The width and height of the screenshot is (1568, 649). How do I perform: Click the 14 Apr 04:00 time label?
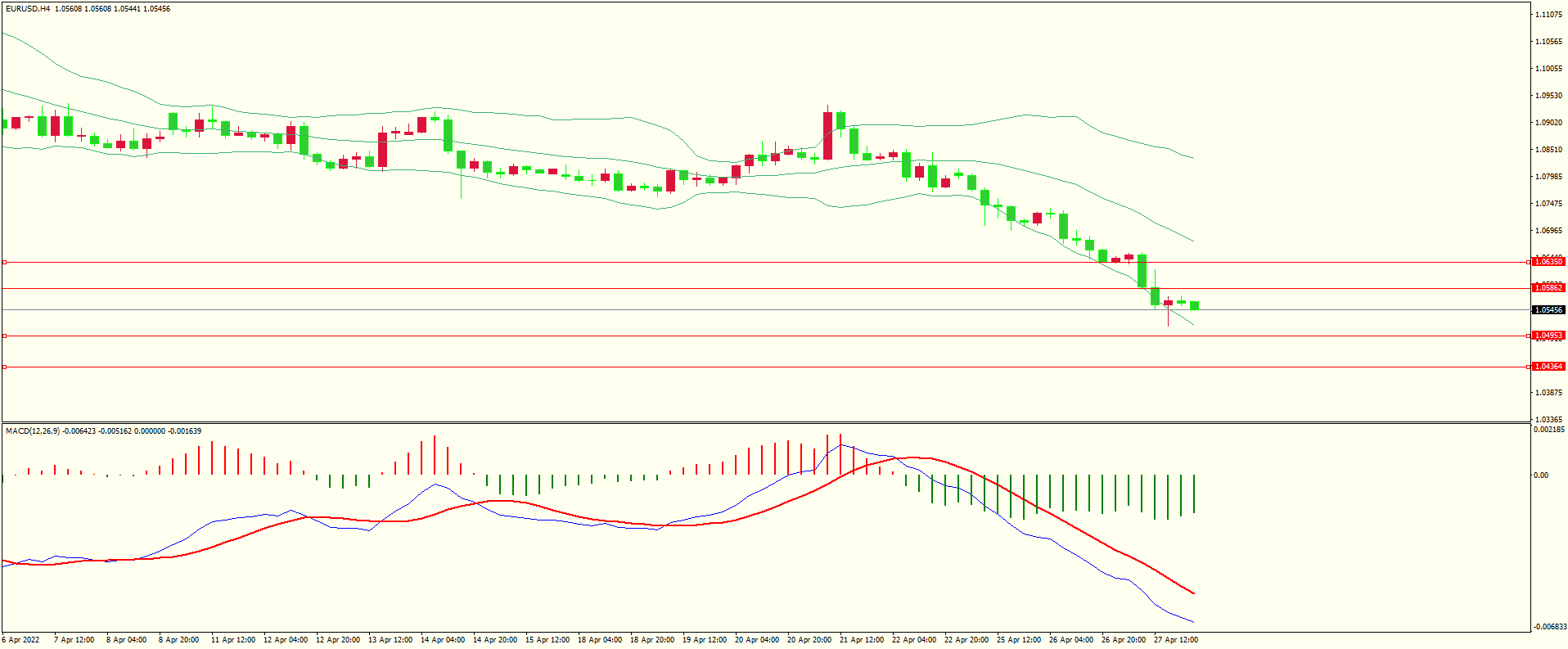pos(443,640)
